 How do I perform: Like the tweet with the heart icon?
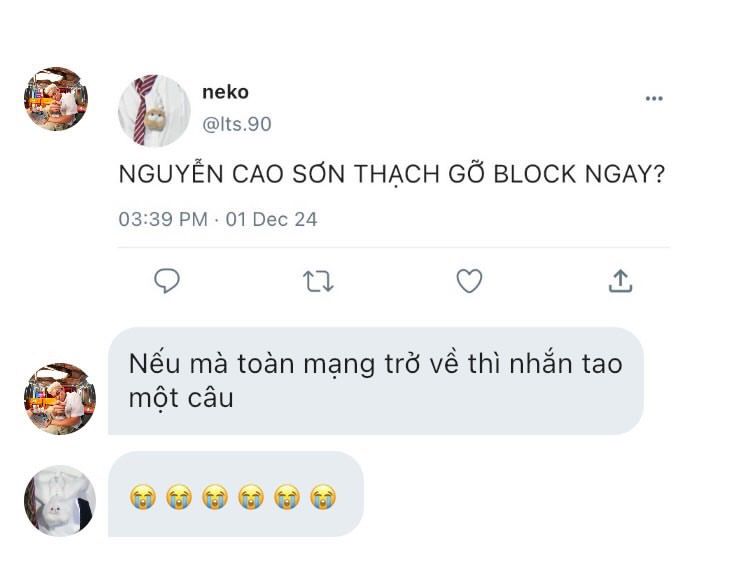(469, 281)
